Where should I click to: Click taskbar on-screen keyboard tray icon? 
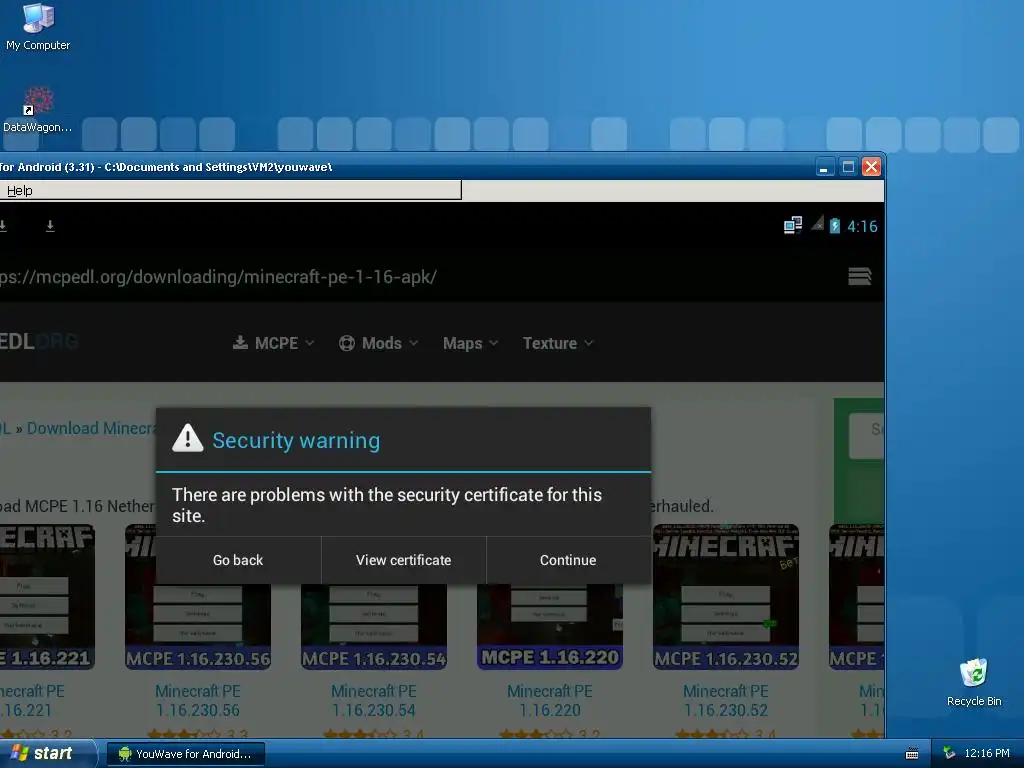(x=912, y=754)
